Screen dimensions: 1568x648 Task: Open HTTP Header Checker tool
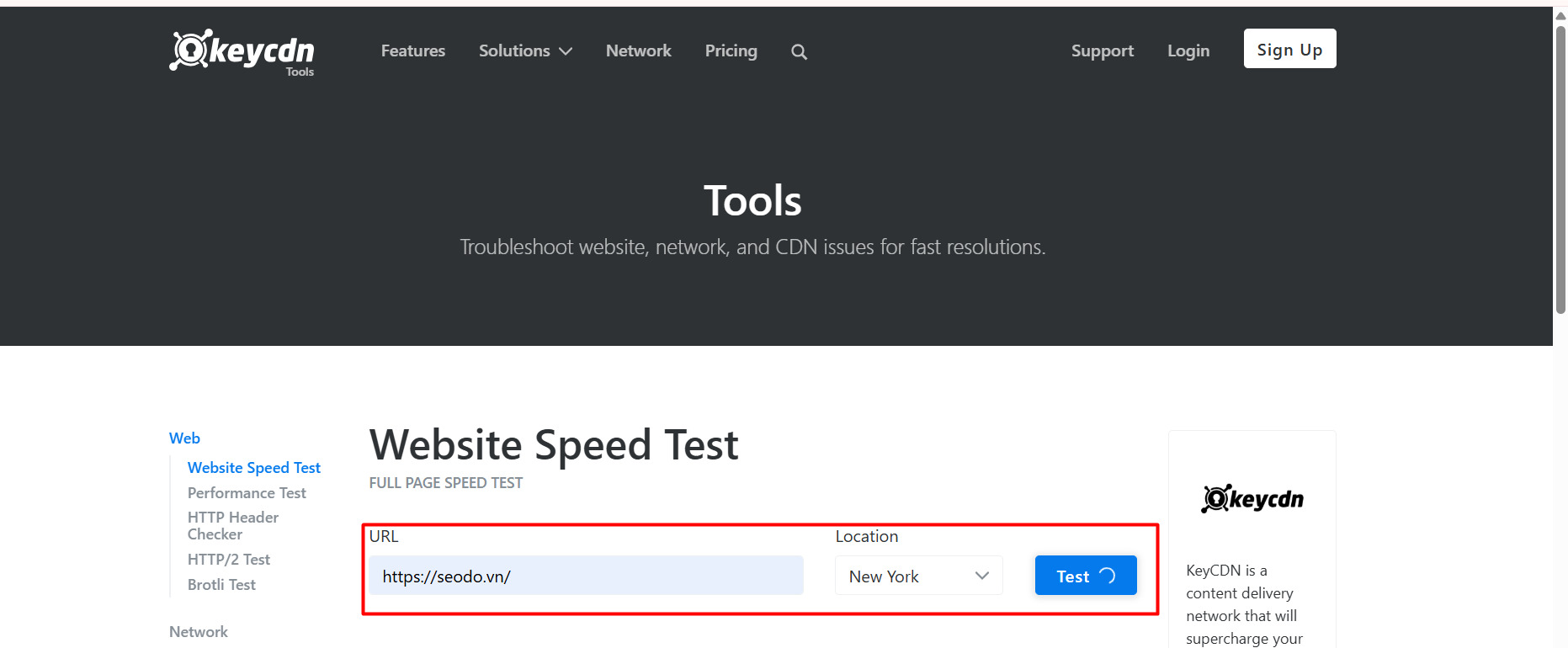point(233,525)
